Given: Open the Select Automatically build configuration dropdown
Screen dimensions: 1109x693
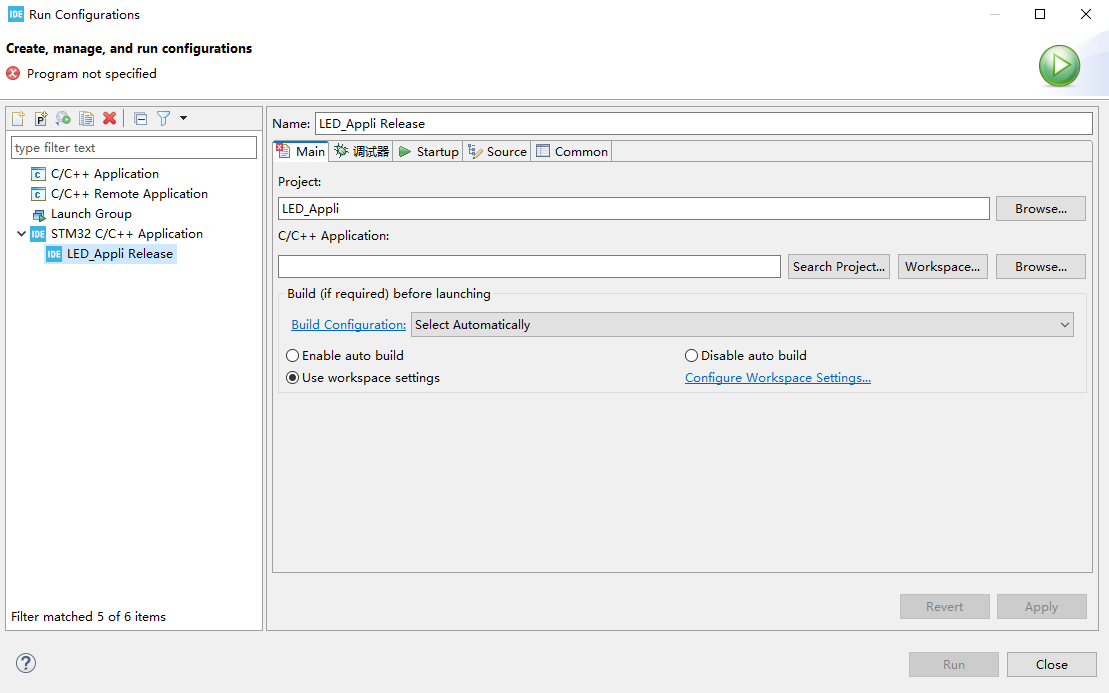Looking at the screenshot, I should click(x=742, y=325).
